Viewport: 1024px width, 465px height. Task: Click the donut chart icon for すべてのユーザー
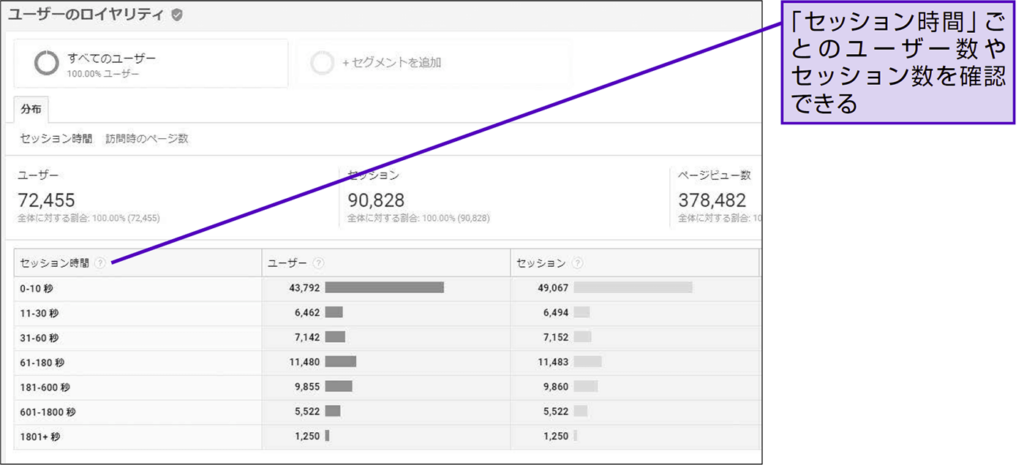46,63
